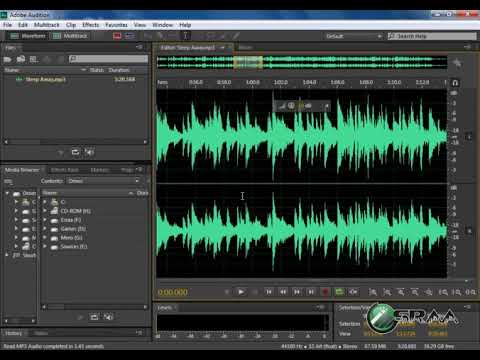The image size is (480, 360).
Task: Adjust the HUD amplitude knob
Action: point(291,106)
